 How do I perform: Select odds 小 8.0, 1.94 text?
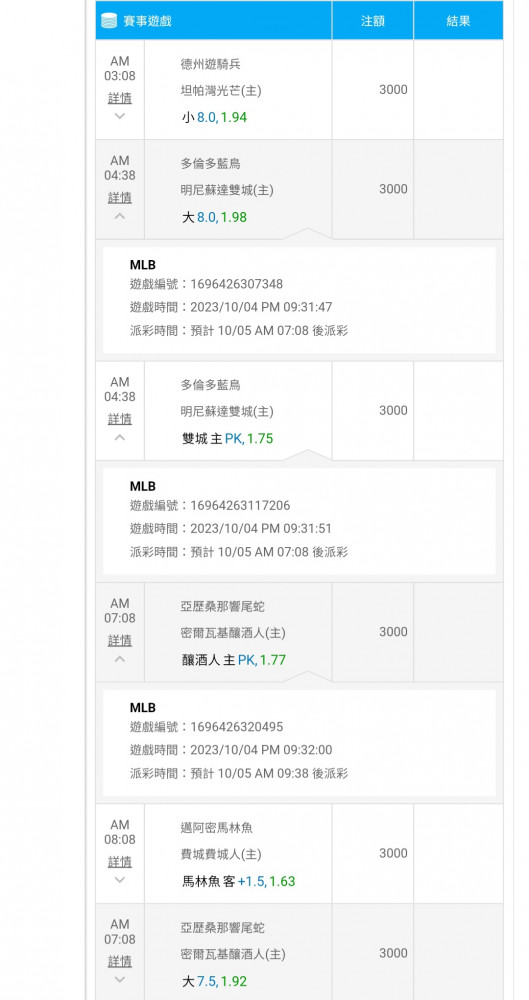(214, 117)
